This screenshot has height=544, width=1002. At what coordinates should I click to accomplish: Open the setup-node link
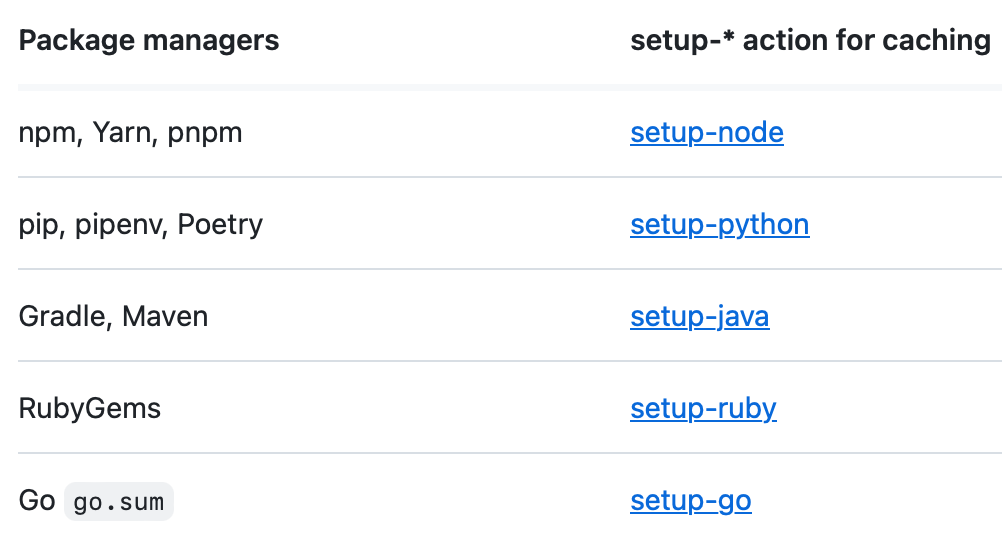(x=706, y=133)
